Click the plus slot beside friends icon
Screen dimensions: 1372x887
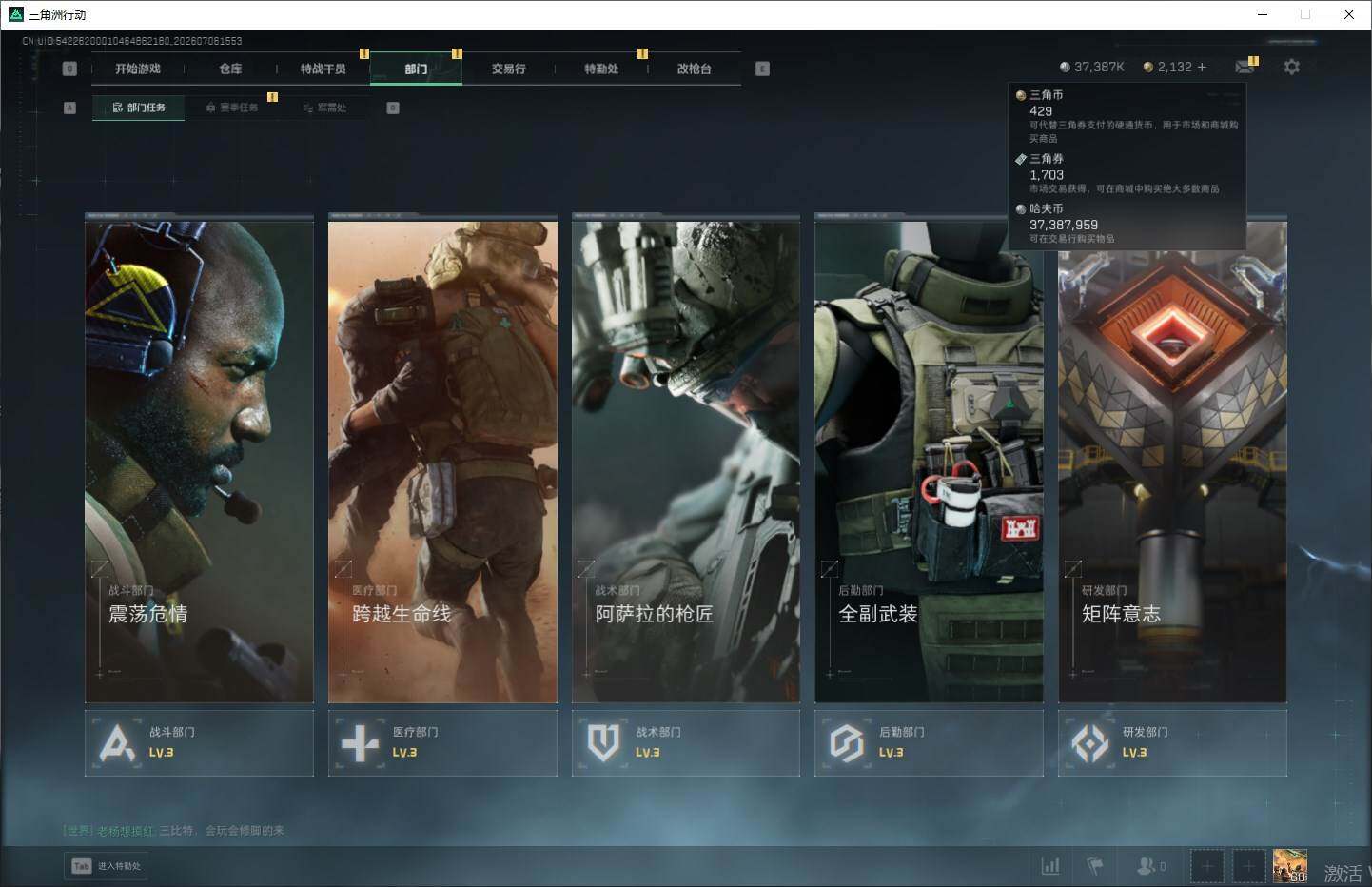point(1206,866)
